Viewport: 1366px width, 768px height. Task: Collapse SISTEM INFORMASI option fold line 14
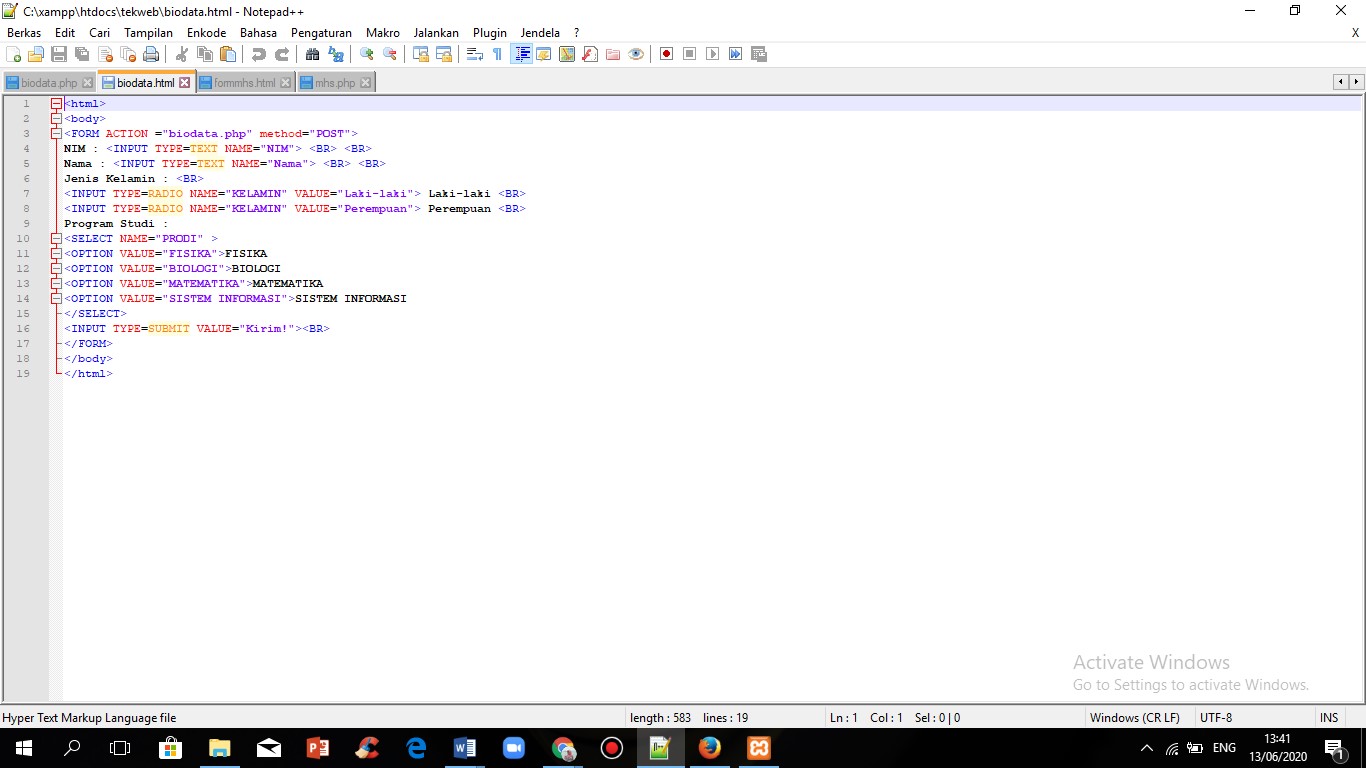click(56, 299)
